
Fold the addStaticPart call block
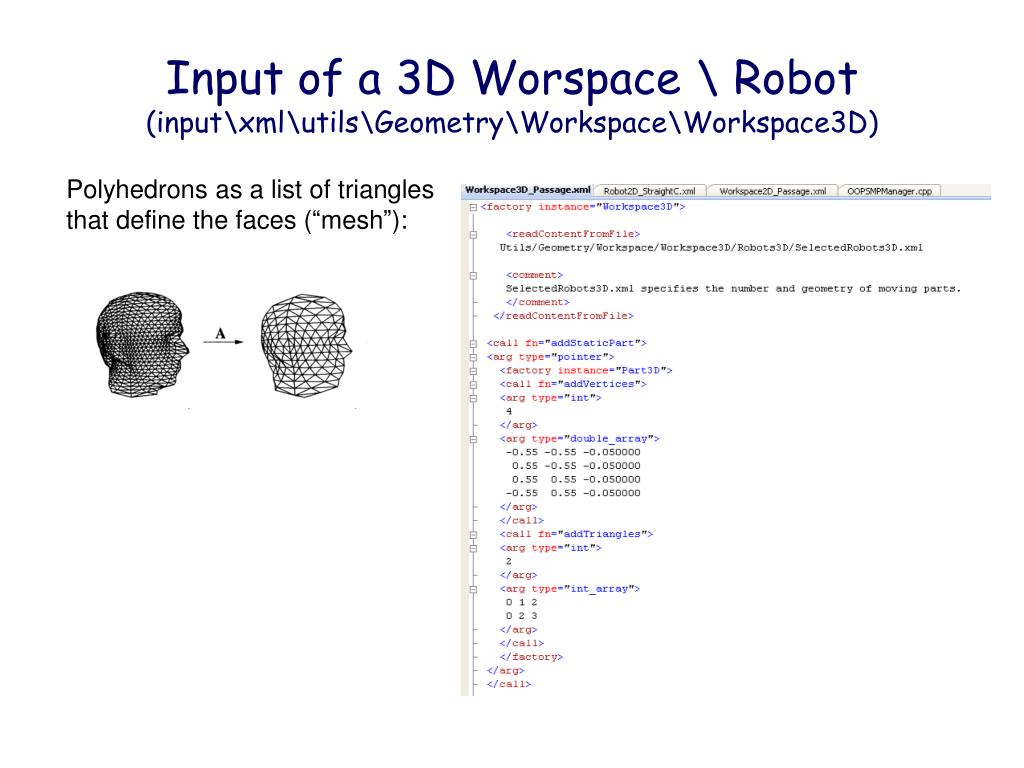(x=473, y=343)
